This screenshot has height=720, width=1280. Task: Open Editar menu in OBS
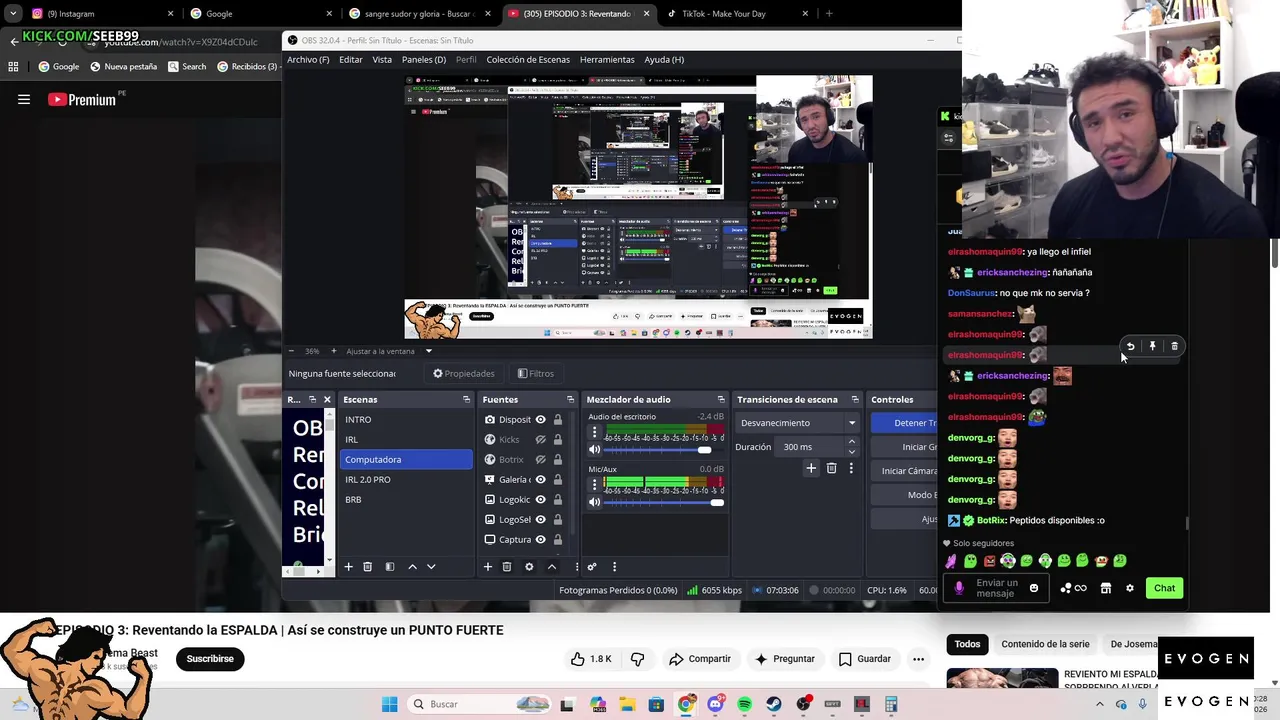point(351,59)
